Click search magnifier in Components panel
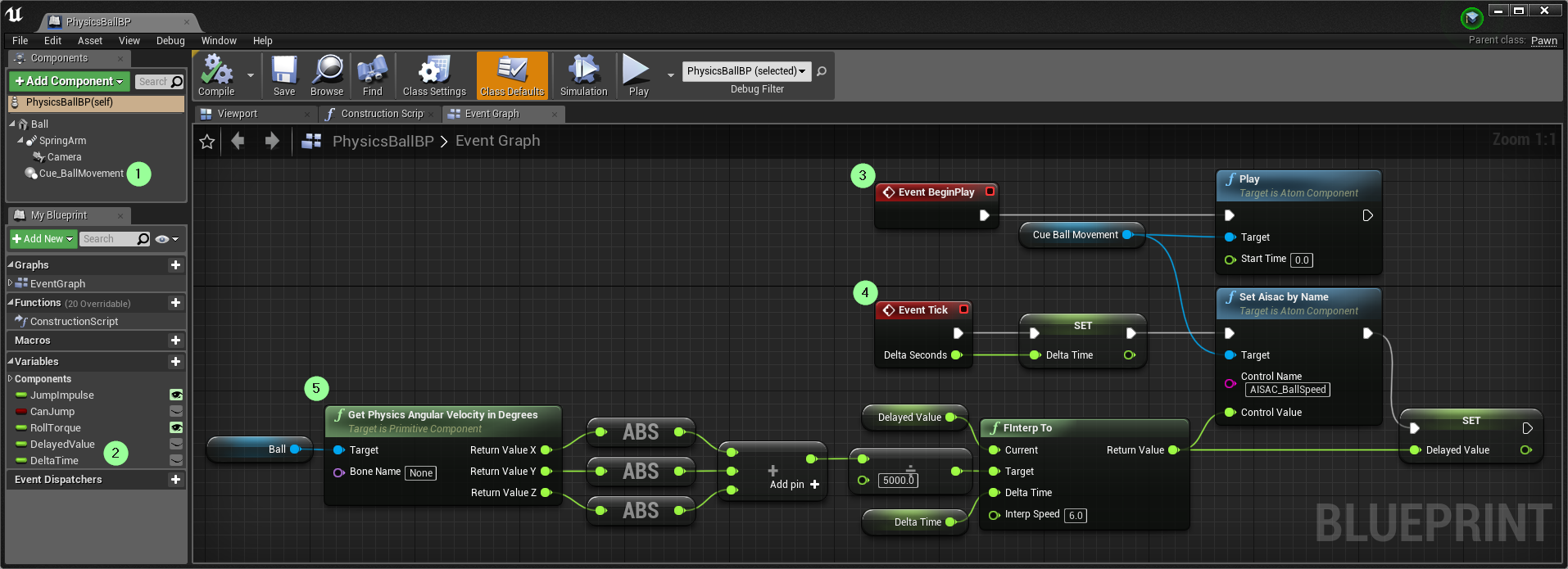This screenshot has width=1568, height=569. (176, 82)
